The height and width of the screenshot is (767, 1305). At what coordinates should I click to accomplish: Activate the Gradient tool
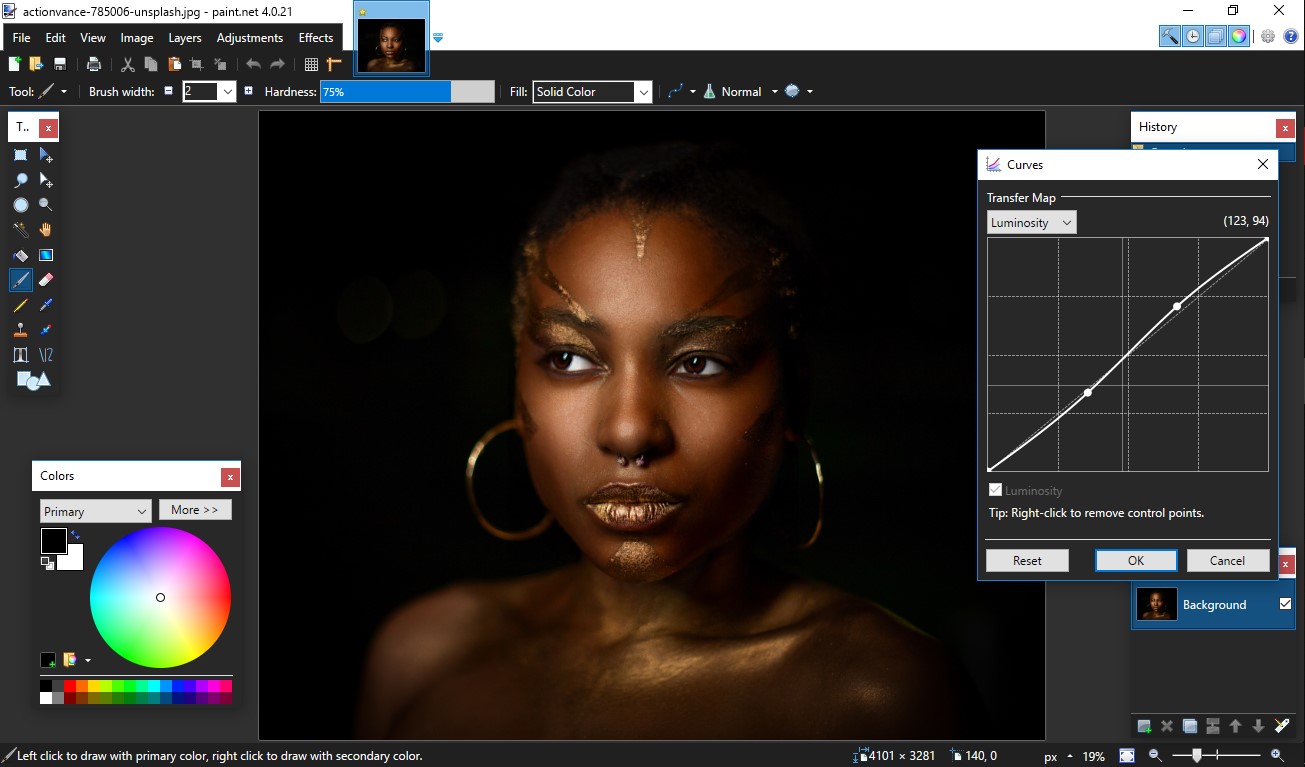(x=46, y=255)
